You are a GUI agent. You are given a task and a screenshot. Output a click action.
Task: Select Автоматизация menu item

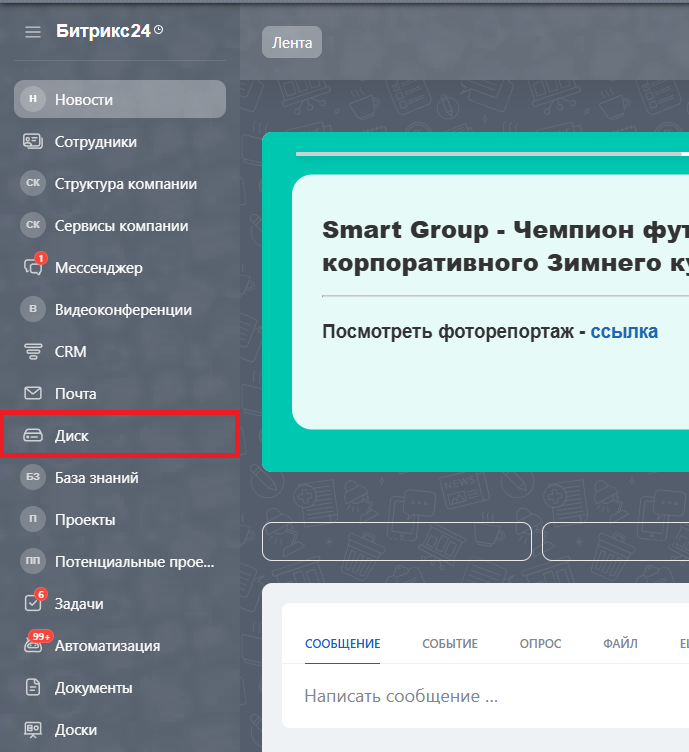point(120,646)
